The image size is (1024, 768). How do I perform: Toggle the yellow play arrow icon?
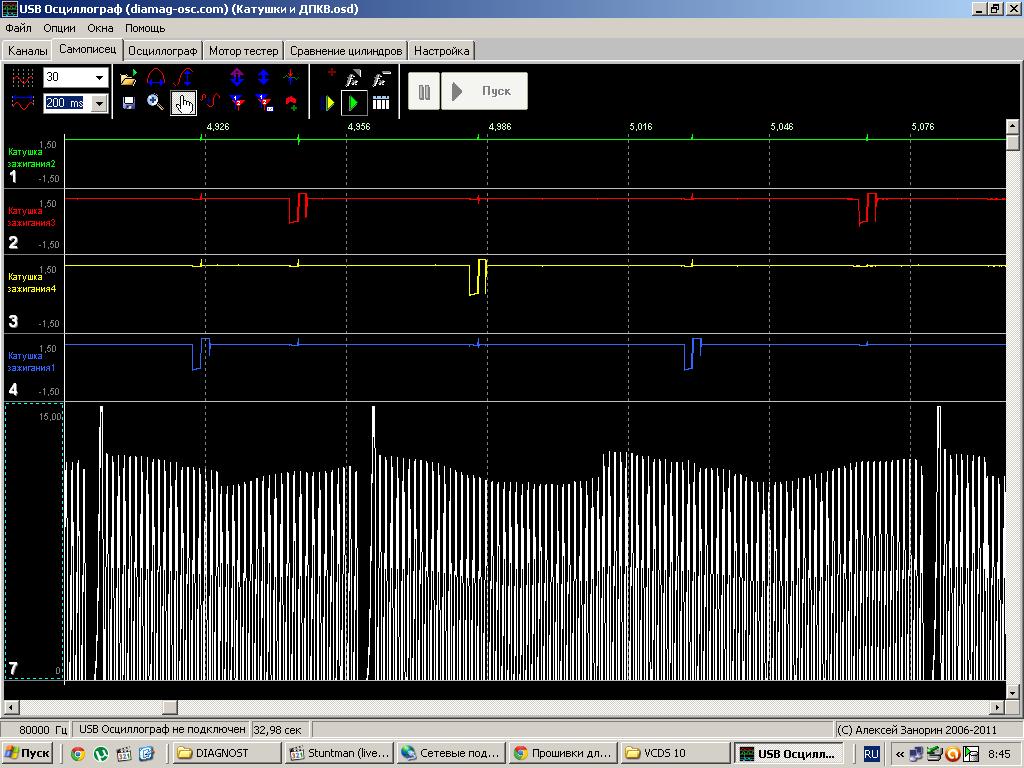tap(328, 103)
